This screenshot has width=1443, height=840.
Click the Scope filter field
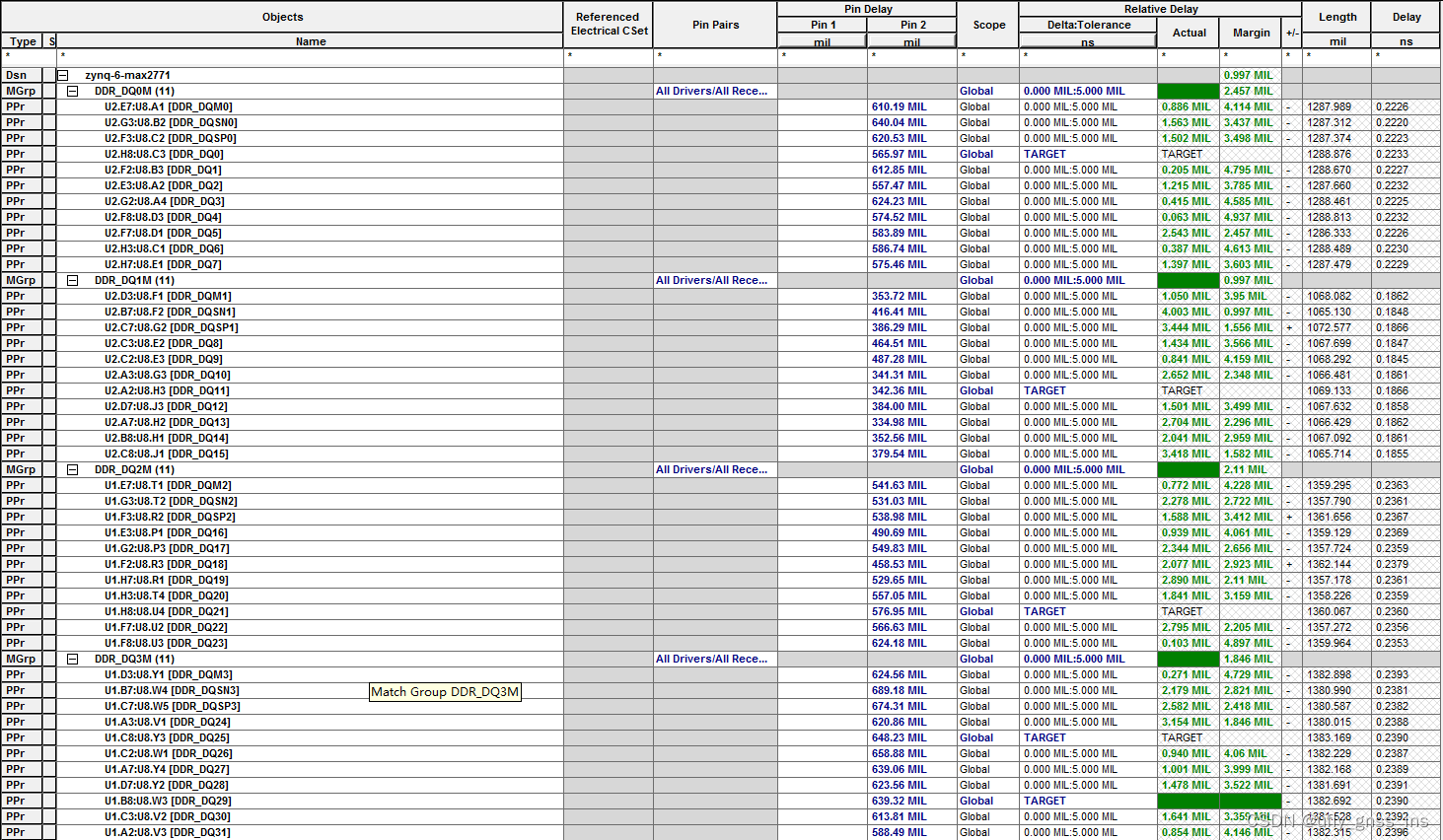[x=988, y=56]
